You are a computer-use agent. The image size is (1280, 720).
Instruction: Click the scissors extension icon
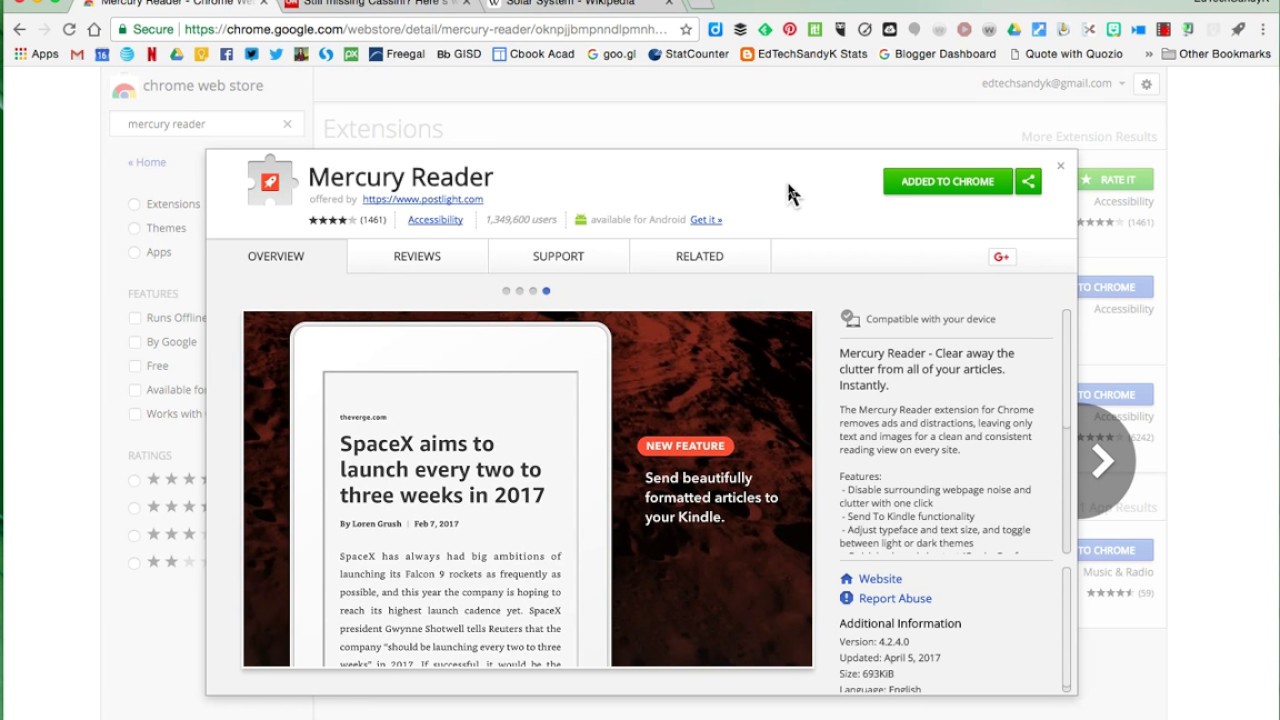[x=1088, y=30]
